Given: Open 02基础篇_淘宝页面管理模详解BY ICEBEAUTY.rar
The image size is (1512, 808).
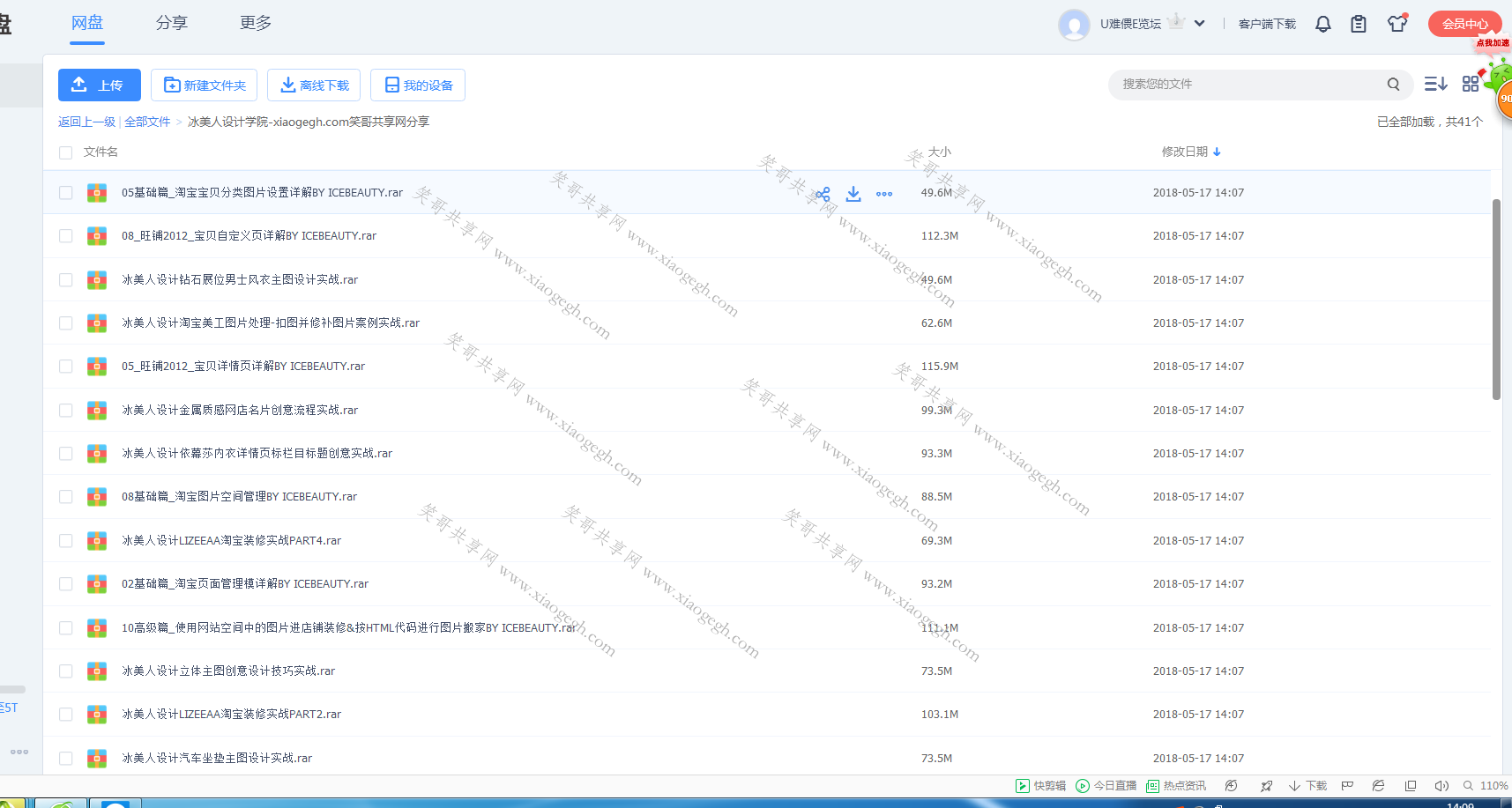Looking at the screenshot, I should [245, 584].
